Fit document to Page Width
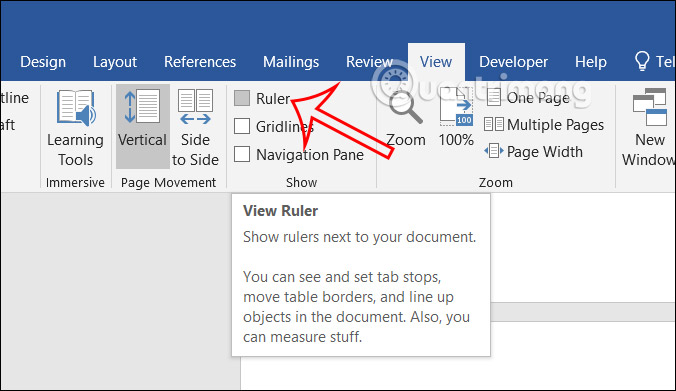676x391 pixels. click(533, 152)
